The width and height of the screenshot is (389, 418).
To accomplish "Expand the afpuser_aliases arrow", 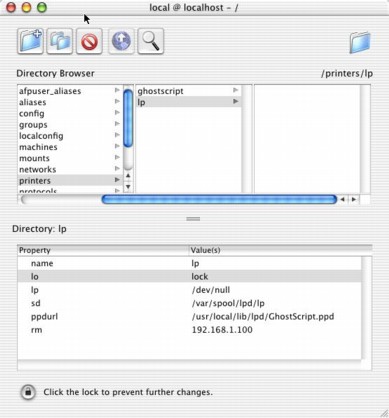I will [117, 90].
